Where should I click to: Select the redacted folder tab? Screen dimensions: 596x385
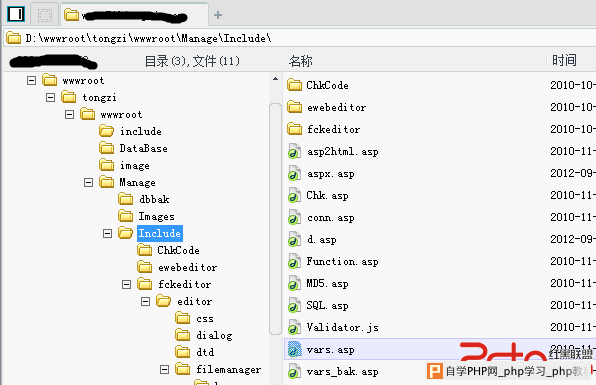[x=135, y=15]
